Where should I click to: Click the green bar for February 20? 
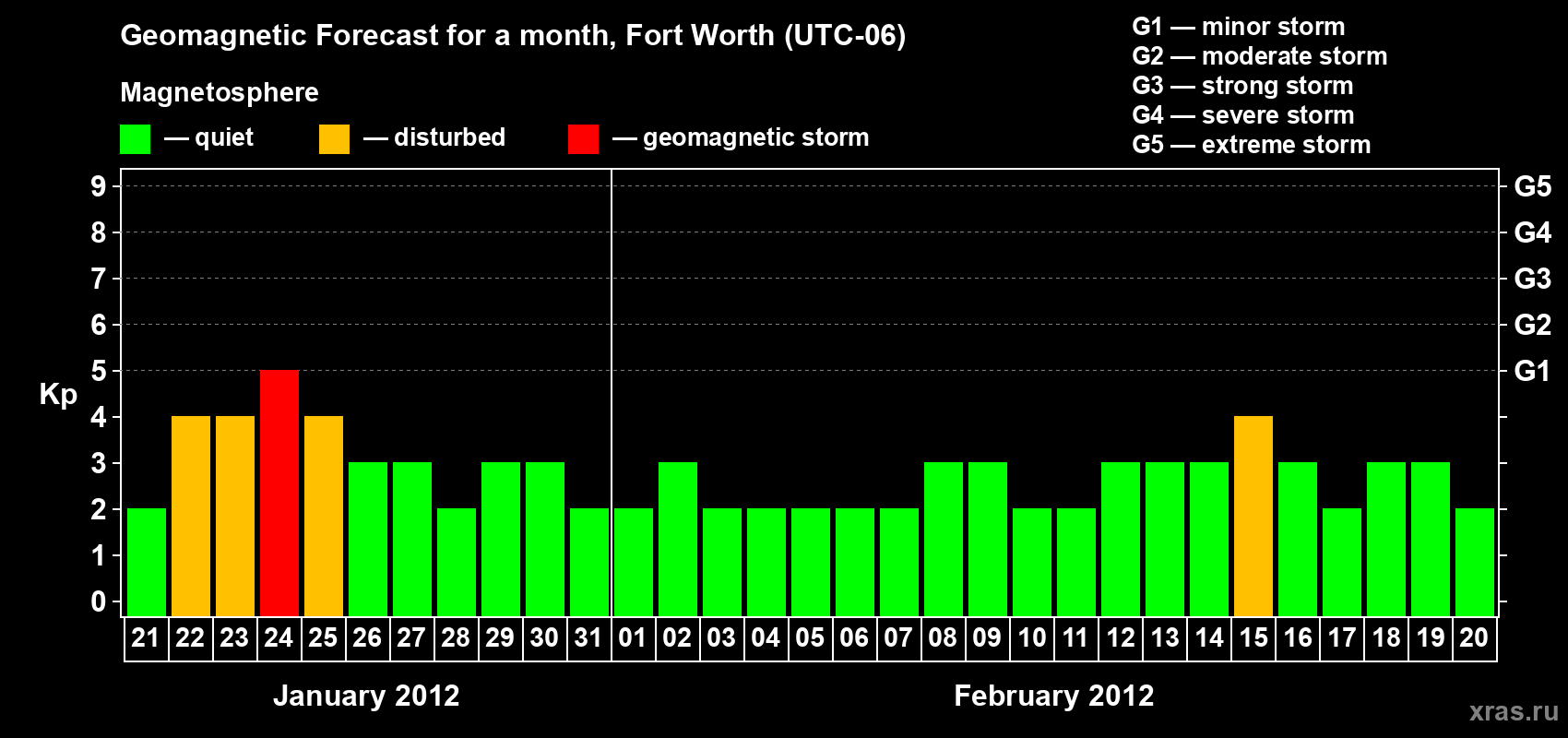[x=1475, y=562]
